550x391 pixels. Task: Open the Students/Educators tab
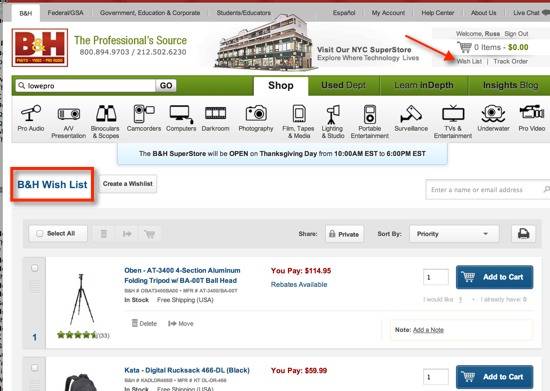[x=243, y=13]
